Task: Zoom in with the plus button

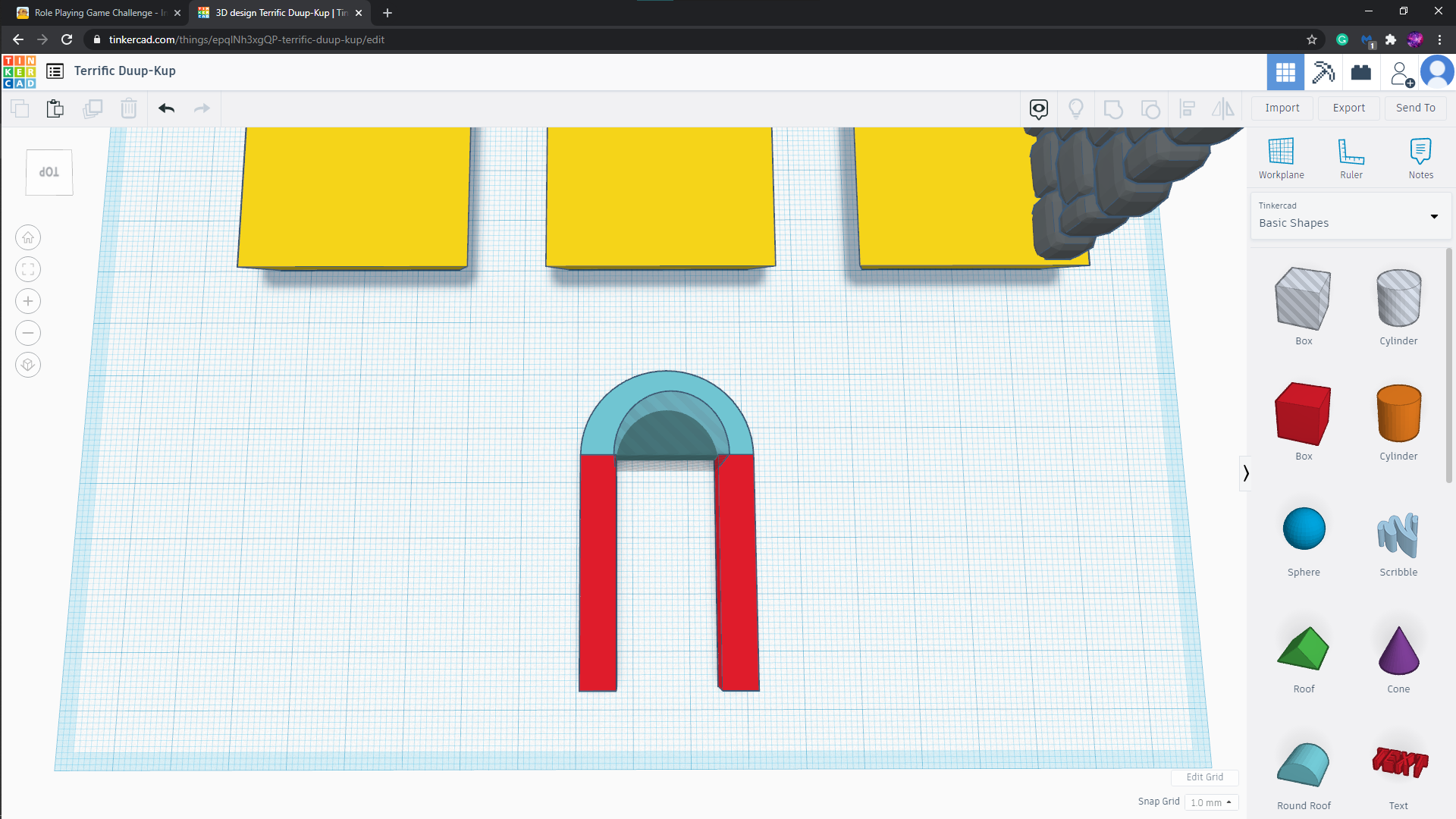Action: pos(28,302)
